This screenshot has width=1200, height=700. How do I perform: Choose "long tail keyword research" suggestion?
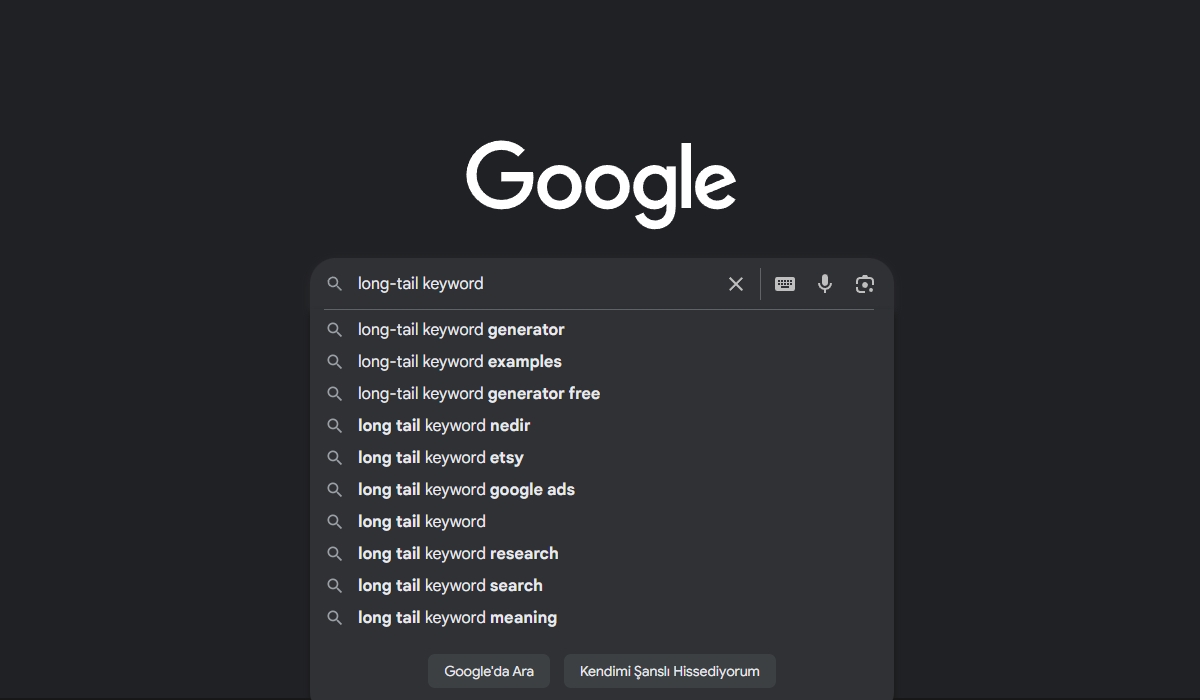pyautogui.click(x=458, y=554)
